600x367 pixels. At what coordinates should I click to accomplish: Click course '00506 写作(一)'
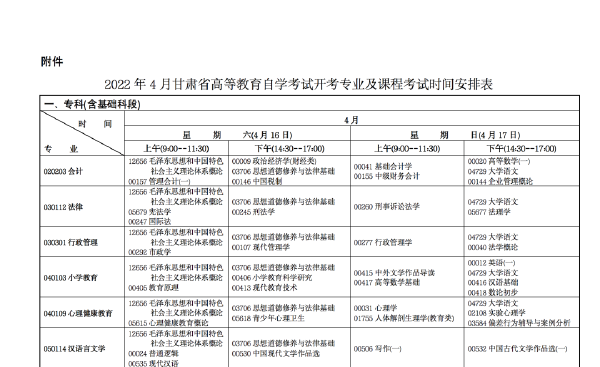(x=378, y=349)
